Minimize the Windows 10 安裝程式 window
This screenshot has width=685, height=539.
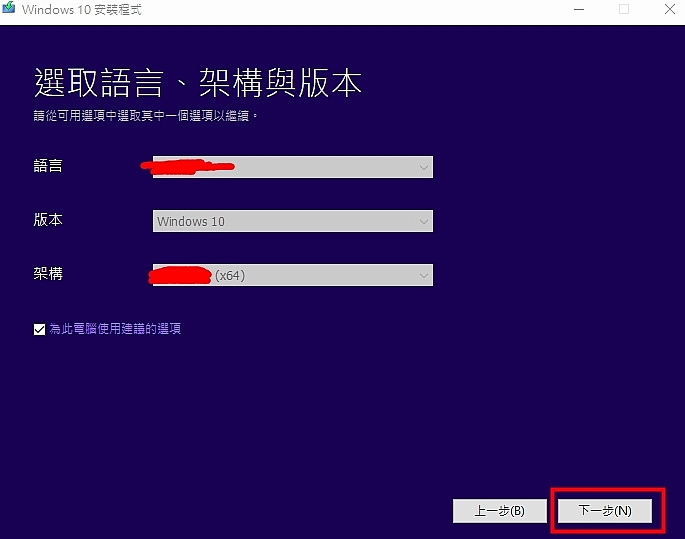[579, 9]
